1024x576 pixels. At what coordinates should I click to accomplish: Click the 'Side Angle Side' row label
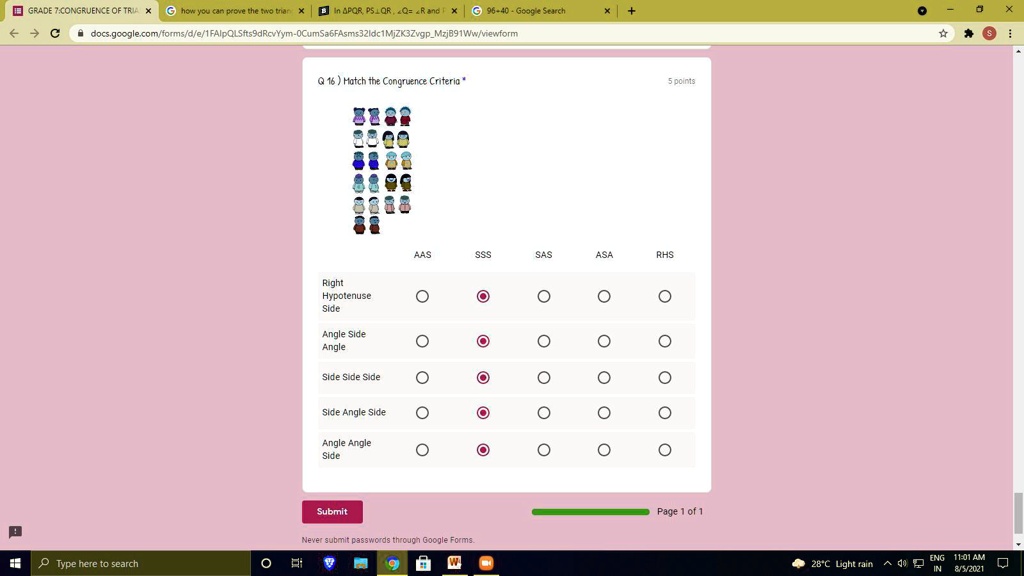pos(354,412)
